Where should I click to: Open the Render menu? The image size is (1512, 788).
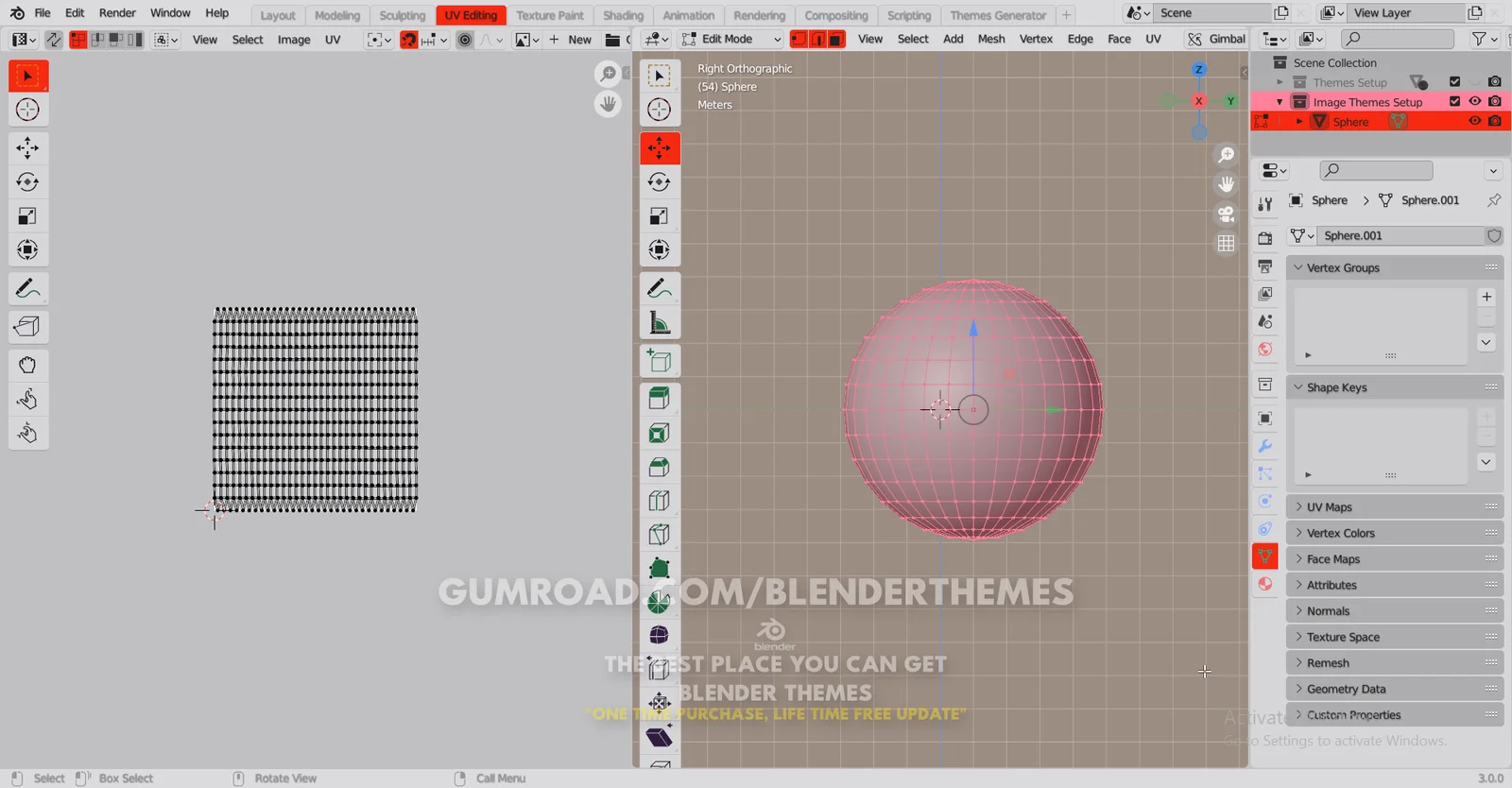point(117,13)
